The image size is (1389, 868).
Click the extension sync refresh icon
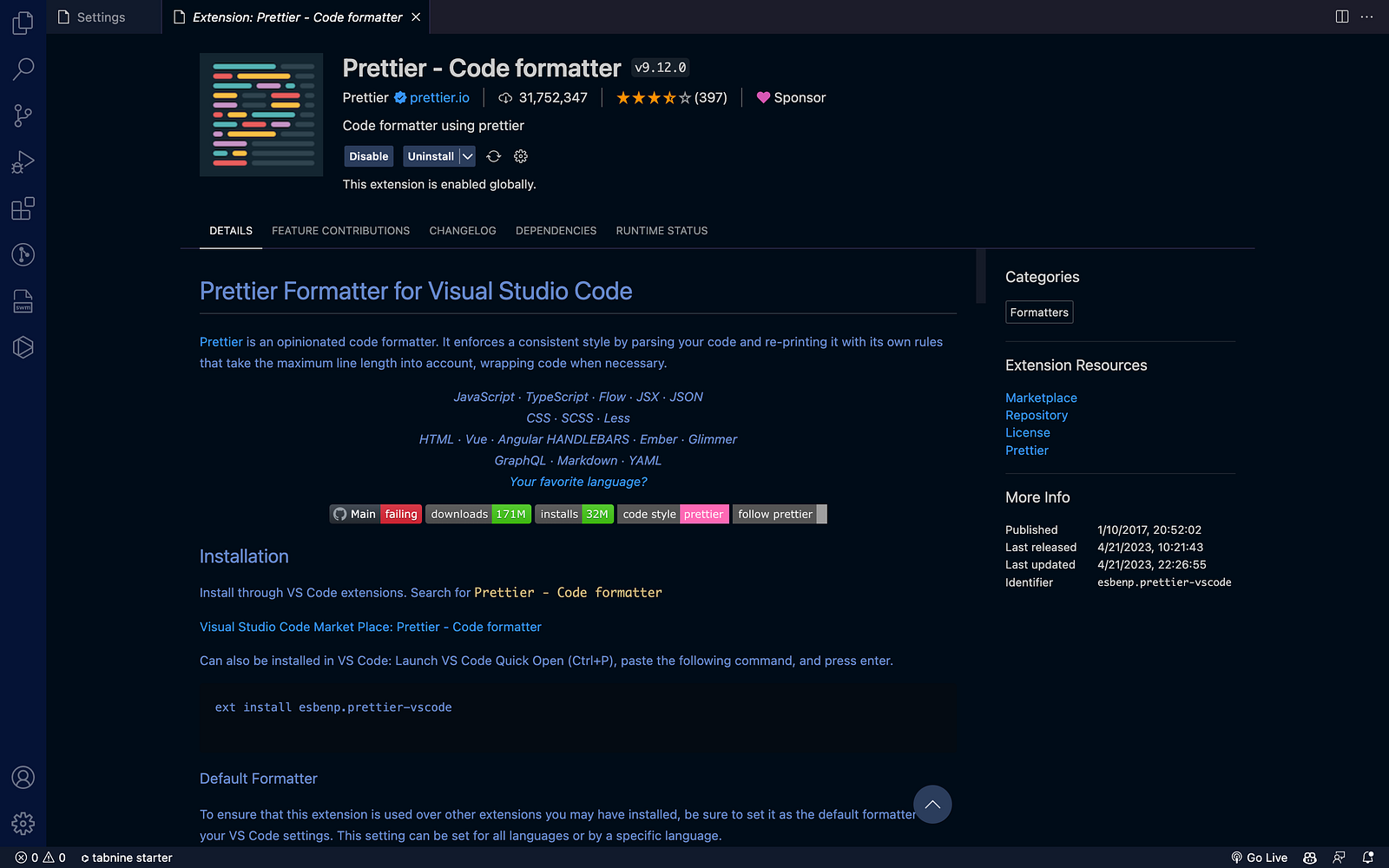(x=494, y=156)
